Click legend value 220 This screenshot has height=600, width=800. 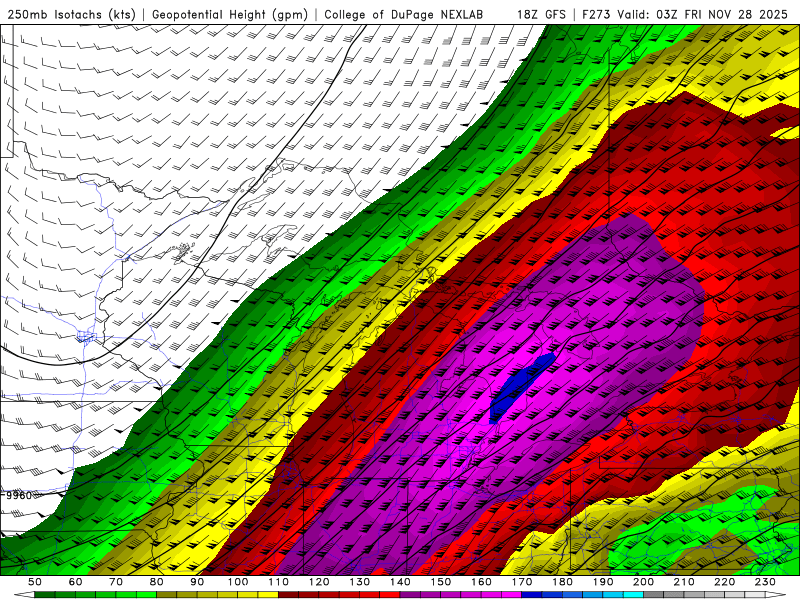pos(724,582)
